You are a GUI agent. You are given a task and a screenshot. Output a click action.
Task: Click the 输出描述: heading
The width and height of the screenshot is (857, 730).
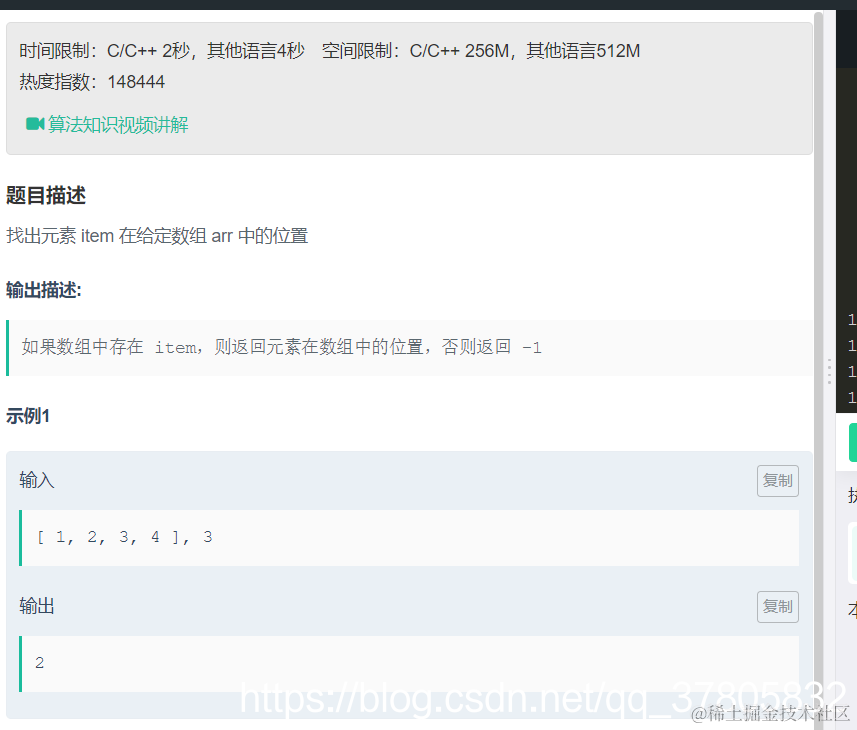[x=44, y=290]
